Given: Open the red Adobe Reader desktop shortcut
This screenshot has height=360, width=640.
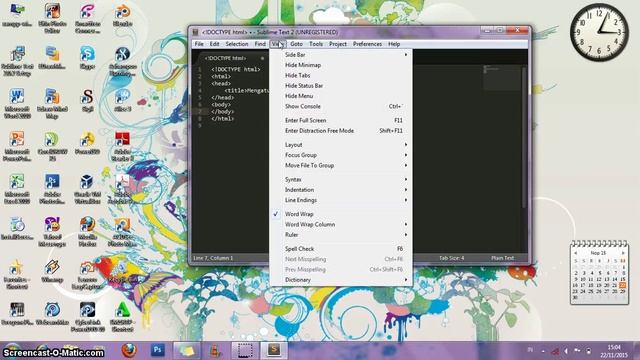Looking at the screenshot, I should click(122, 146).
